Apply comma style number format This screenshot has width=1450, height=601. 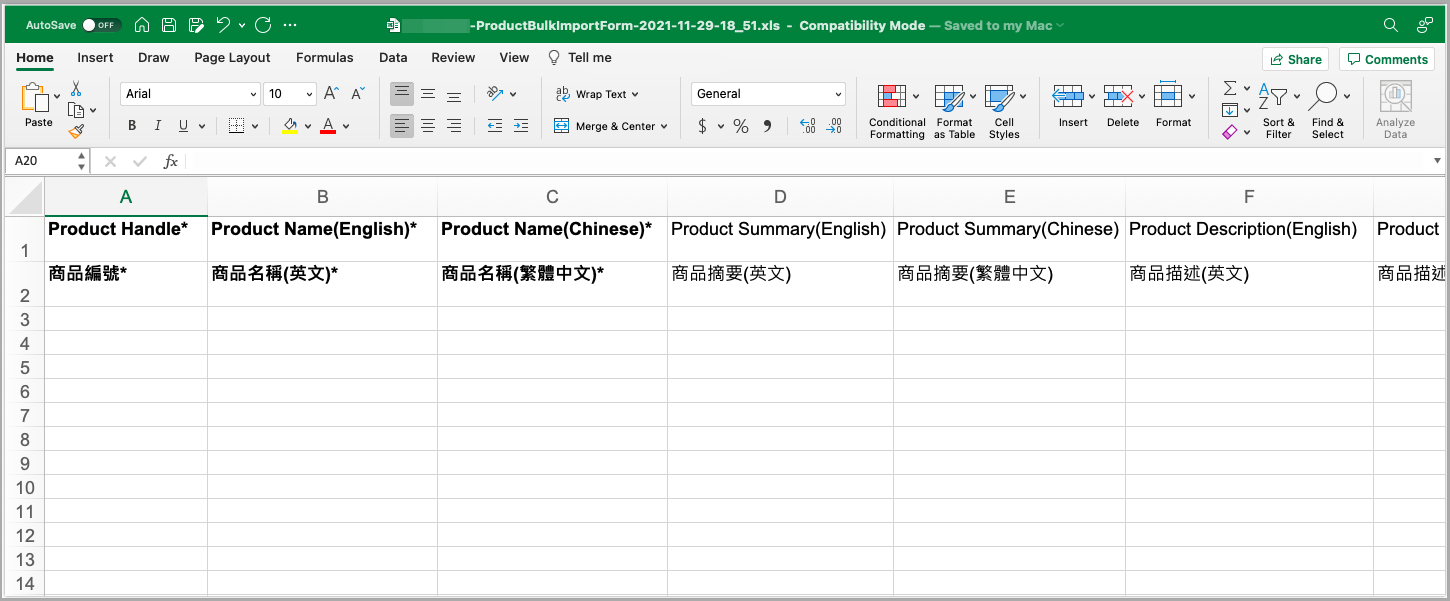[767, 126]
